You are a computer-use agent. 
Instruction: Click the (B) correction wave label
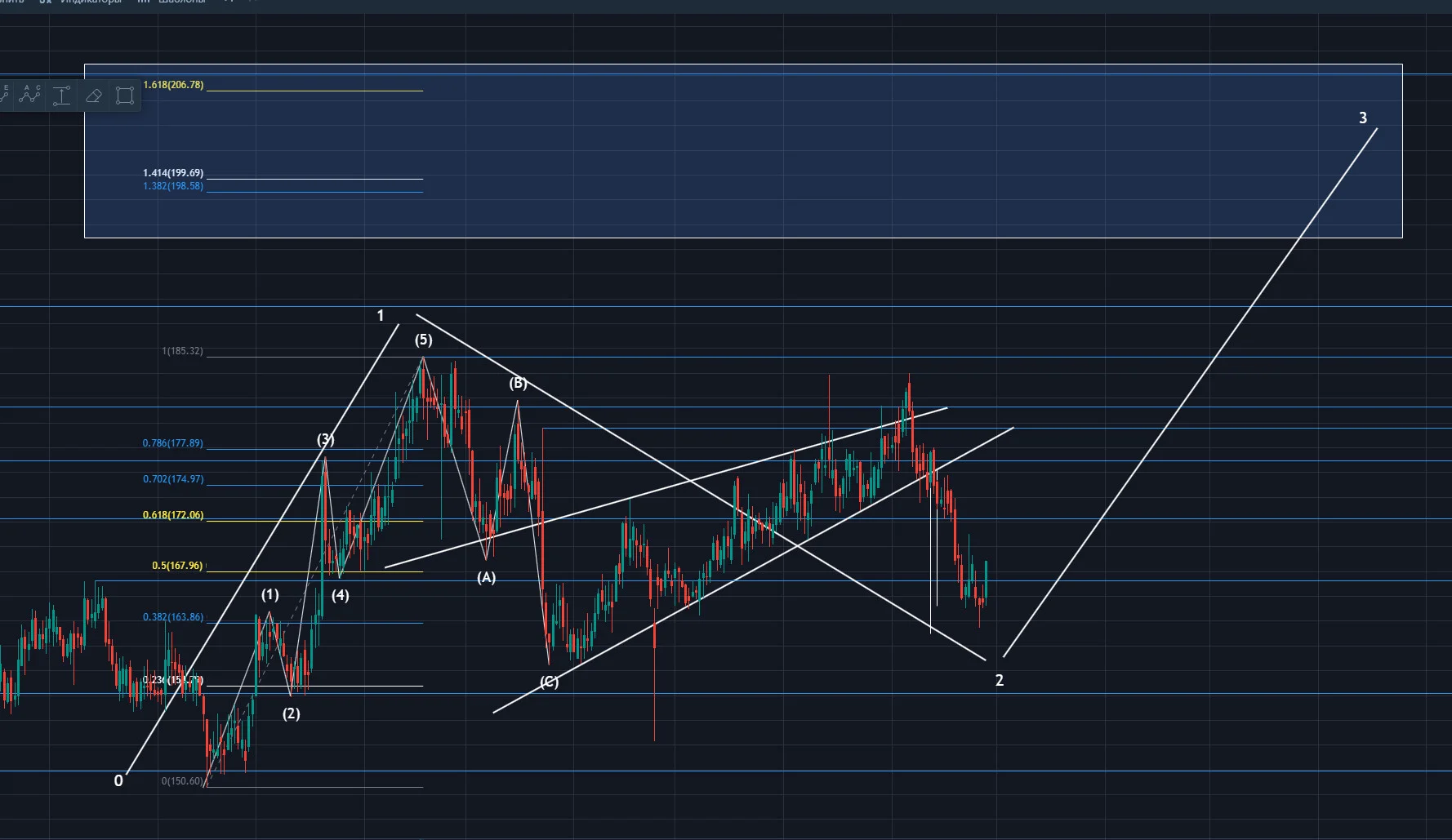click(x=518, y=383)
